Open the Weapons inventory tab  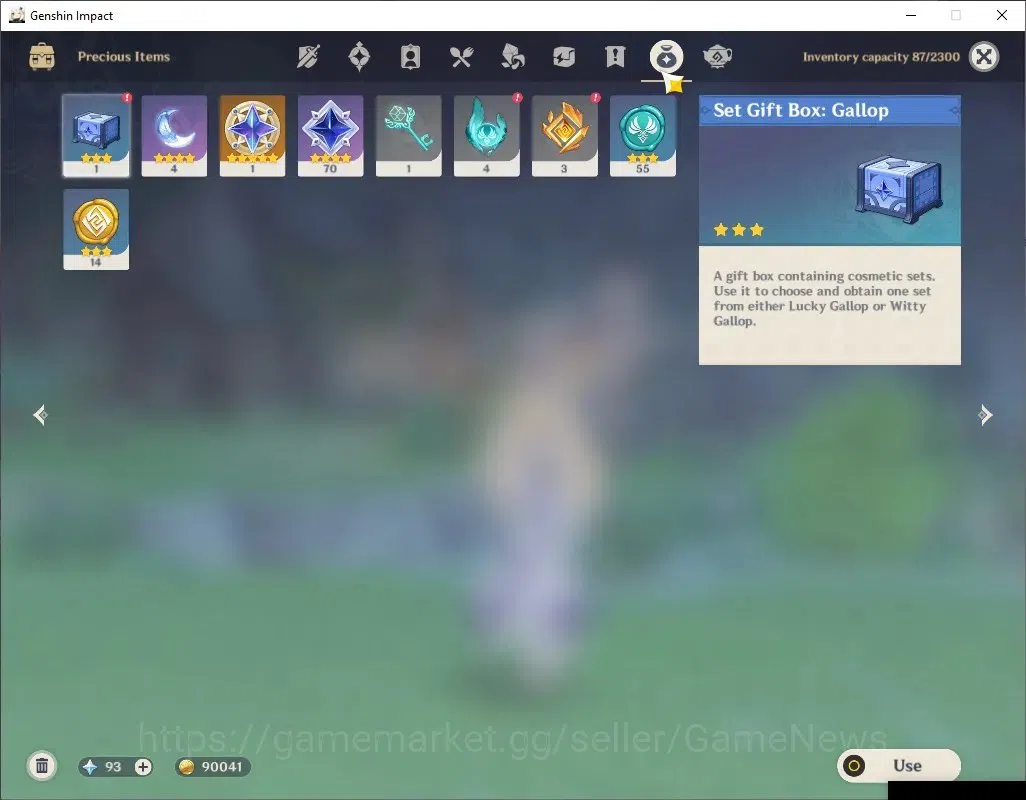tap(308, 57)
